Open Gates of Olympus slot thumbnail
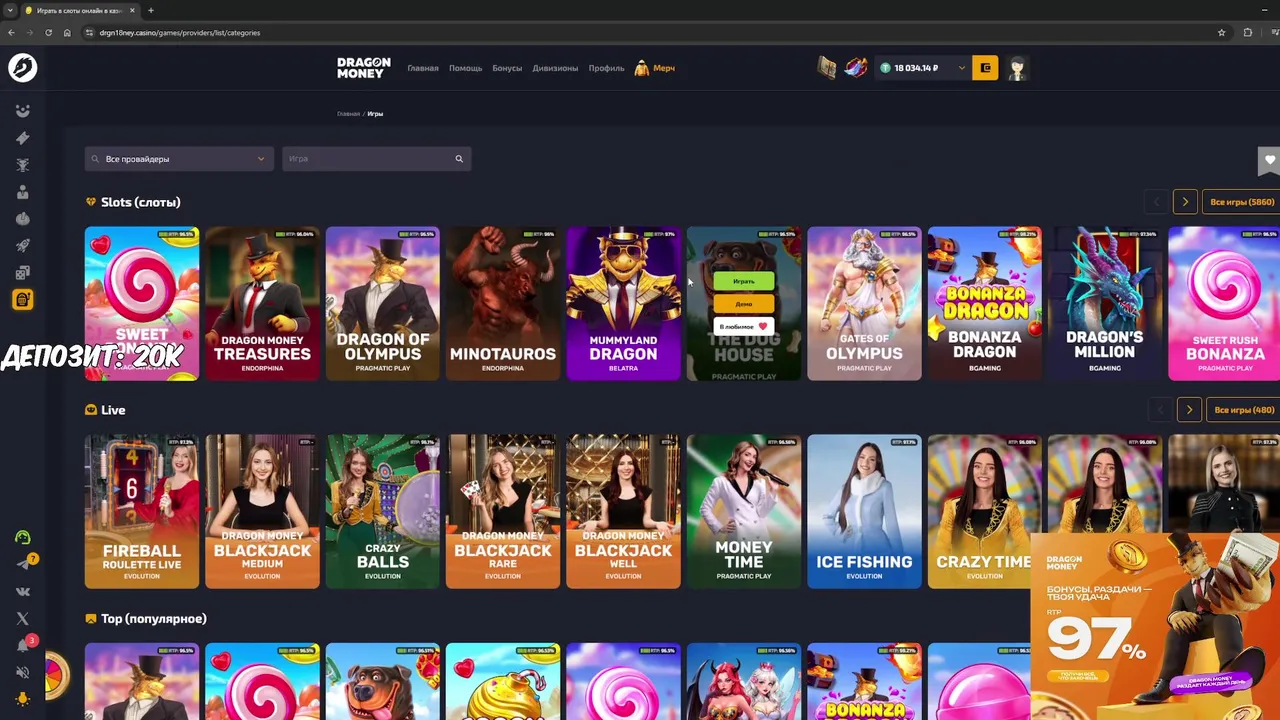 coord(864,304)
